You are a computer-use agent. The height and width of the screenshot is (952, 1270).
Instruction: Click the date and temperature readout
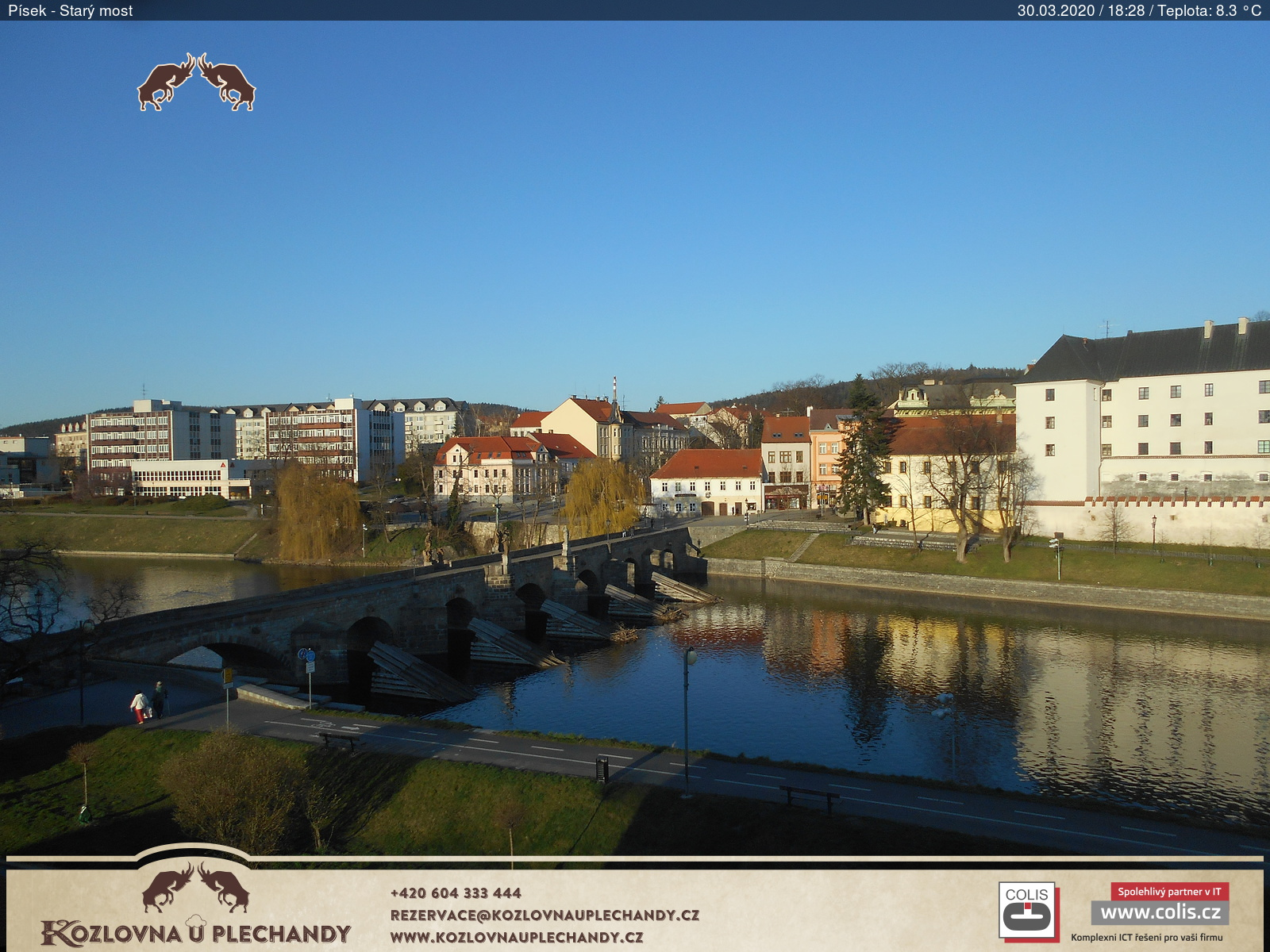coord(1139,10)
